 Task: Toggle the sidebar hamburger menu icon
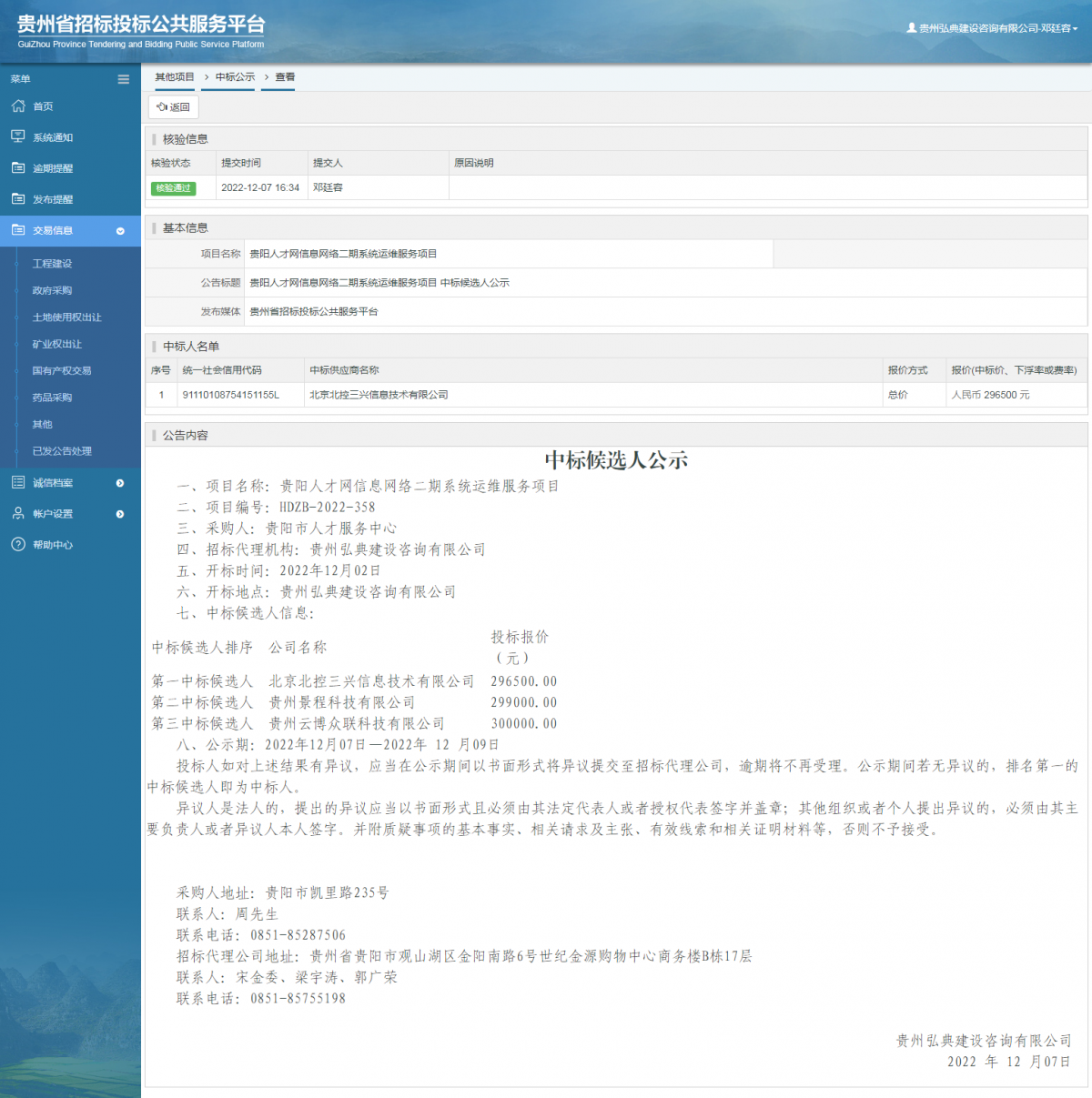(124, 79)
